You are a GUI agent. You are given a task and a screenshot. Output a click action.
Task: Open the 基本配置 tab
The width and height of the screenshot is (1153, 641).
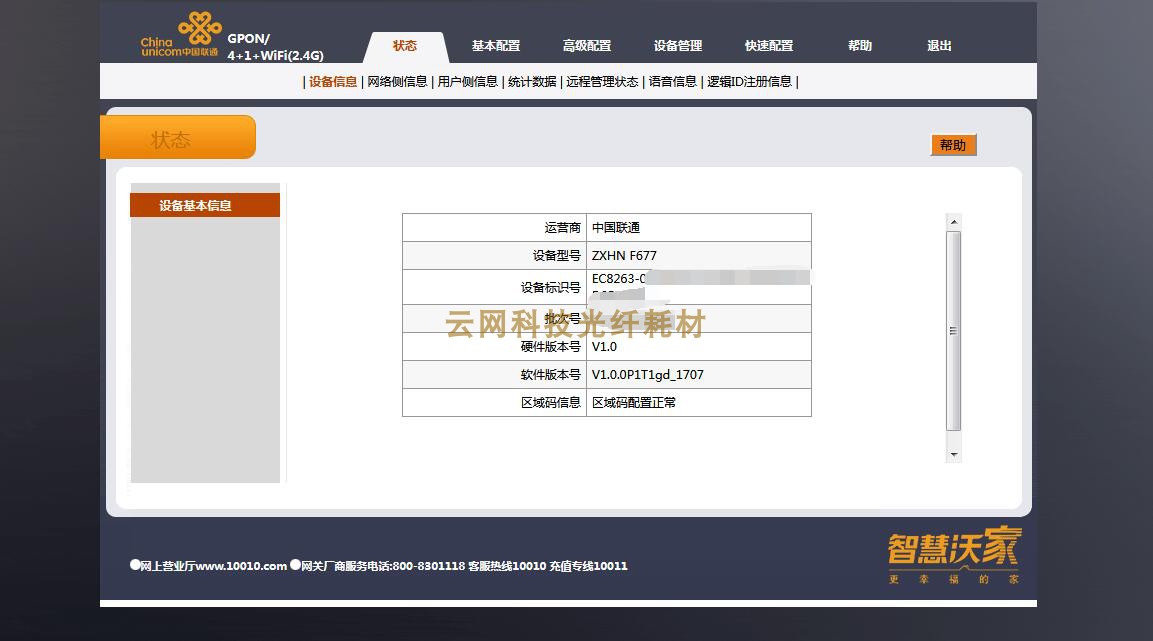496,46
